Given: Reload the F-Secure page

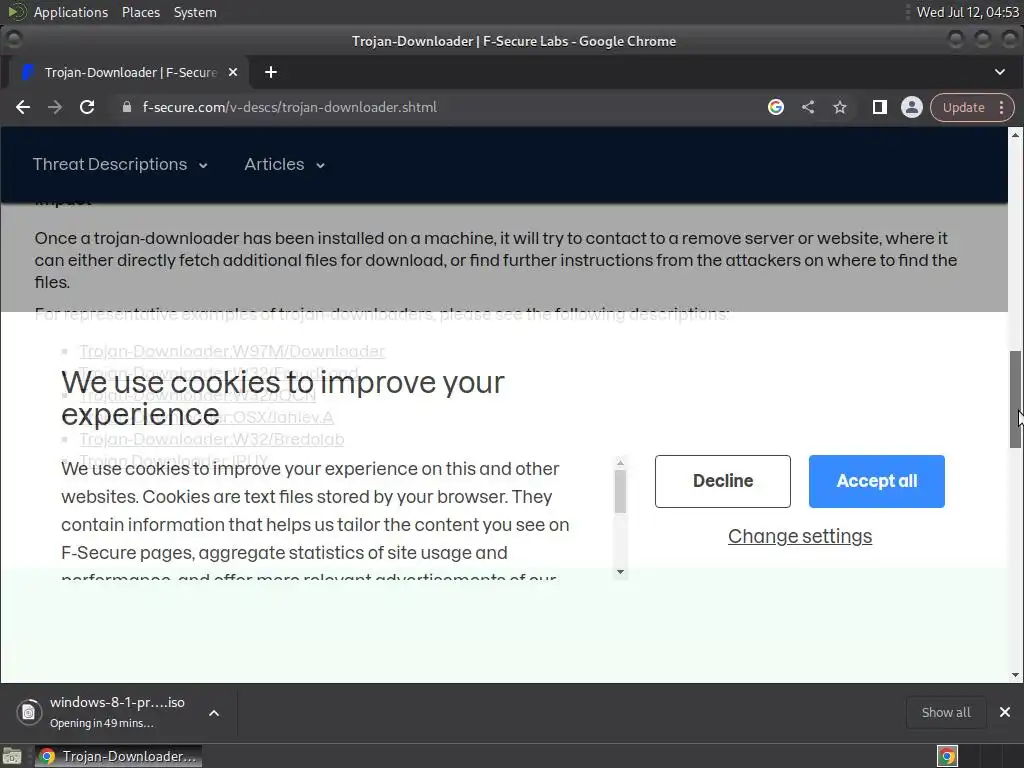Looking at the screenshot, I should click(87, 107).
